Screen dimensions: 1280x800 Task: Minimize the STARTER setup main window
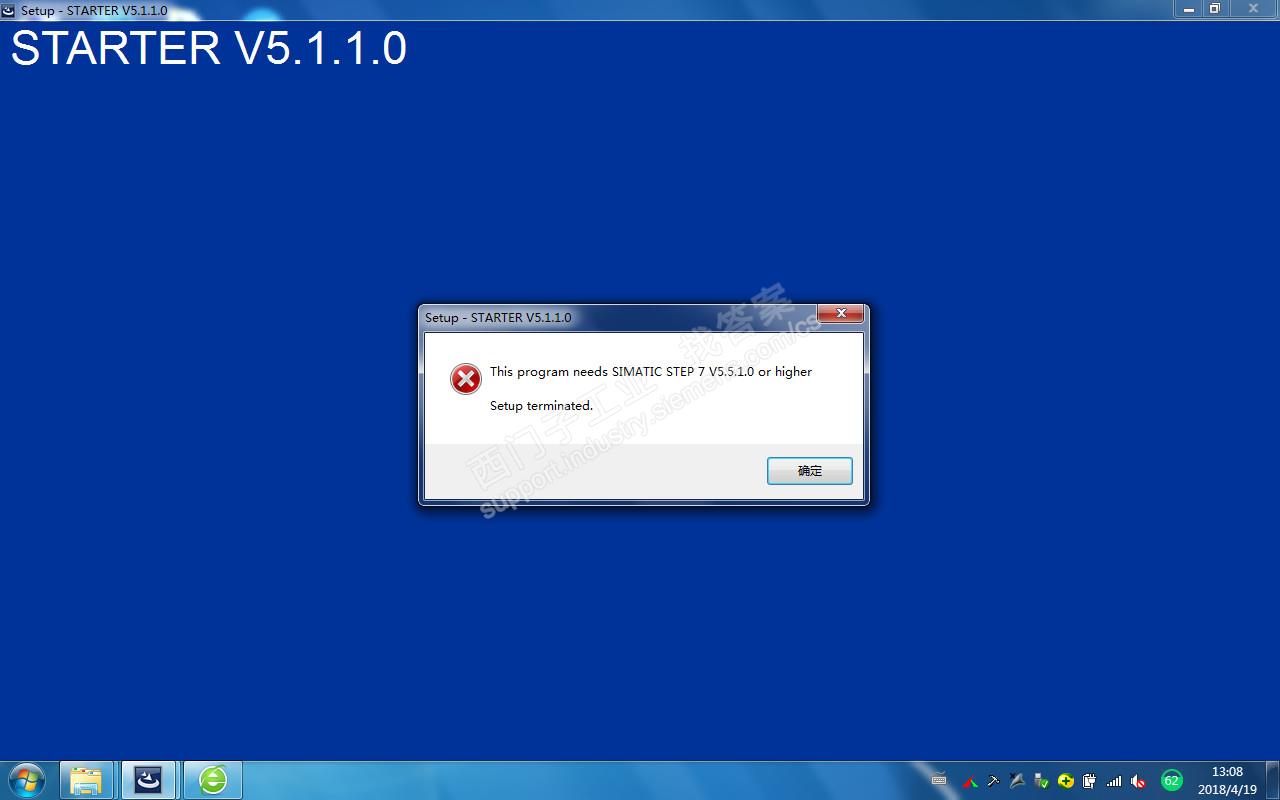1189,8
